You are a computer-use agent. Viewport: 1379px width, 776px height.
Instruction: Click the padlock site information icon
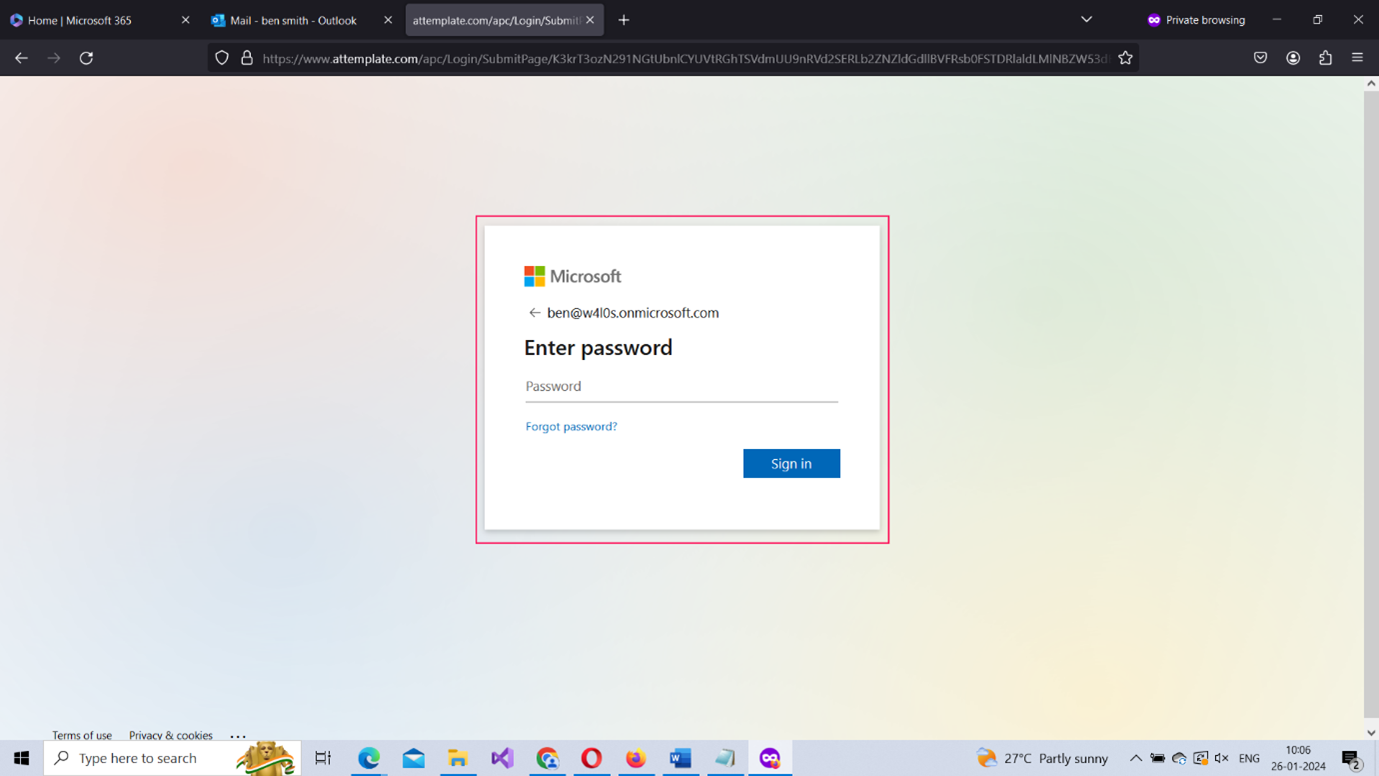click(x=246, y=58)
